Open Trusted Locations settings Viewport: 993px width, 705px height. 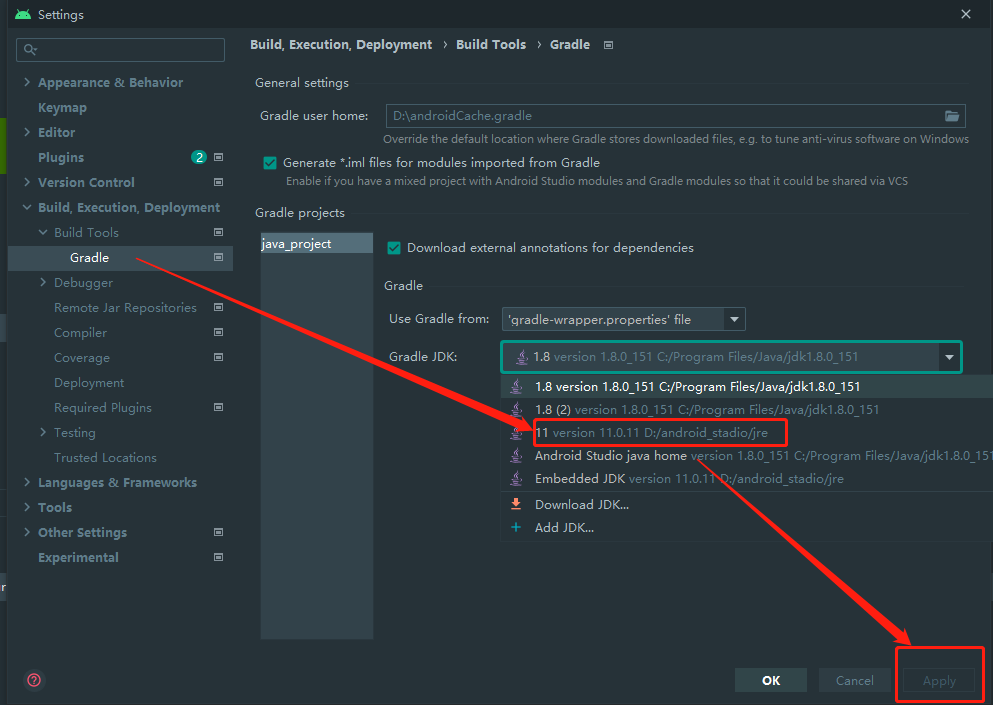coord(105,457)
